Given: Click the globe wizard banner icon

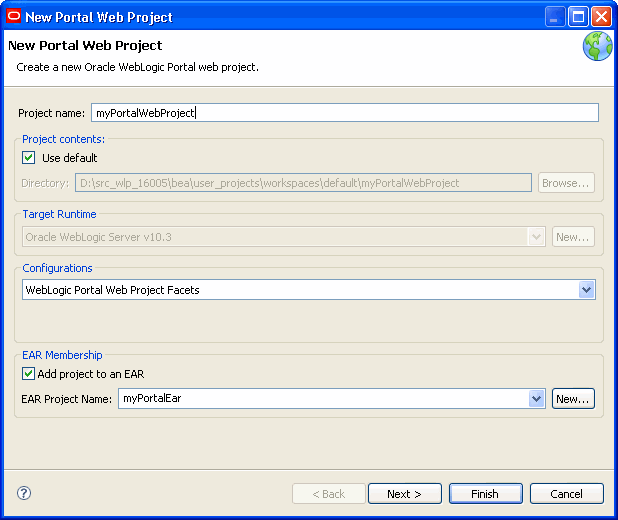Looking at the screenshot, I should click(x=598, y=46).
